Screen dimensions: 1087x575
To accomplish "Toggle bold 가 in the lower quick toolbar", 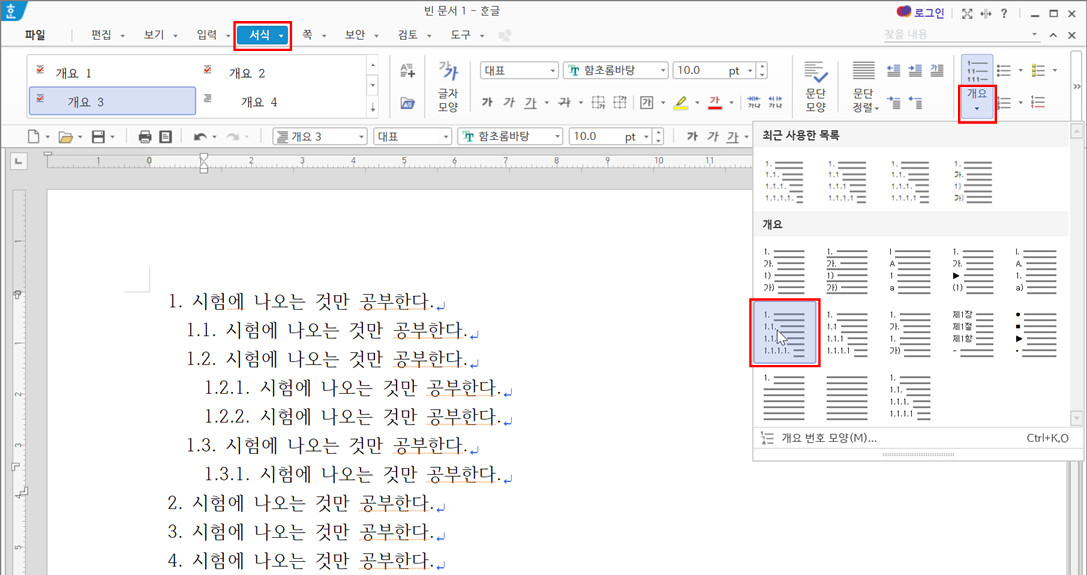I will click(x=691, y=137).
